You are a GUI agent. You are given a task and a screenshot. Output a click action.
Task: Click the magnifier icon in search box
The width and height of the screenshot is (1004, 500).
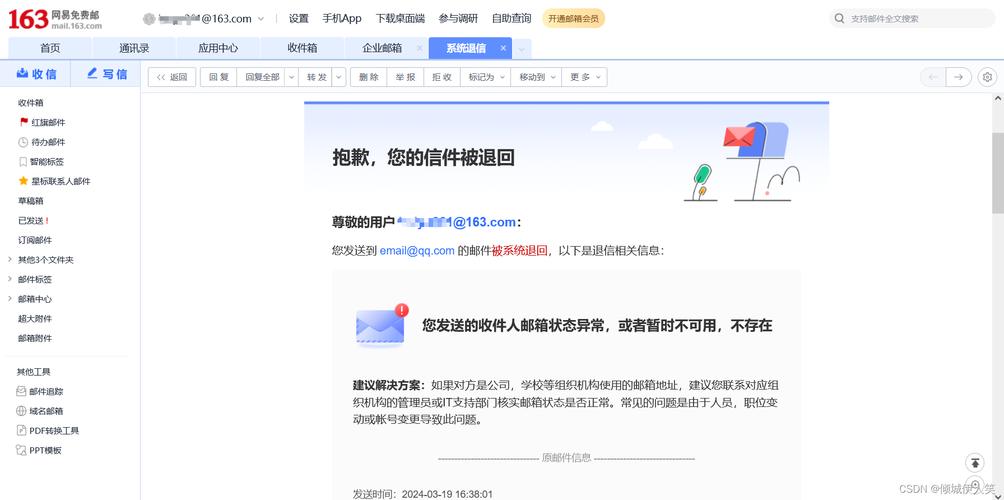coord(839,19)
